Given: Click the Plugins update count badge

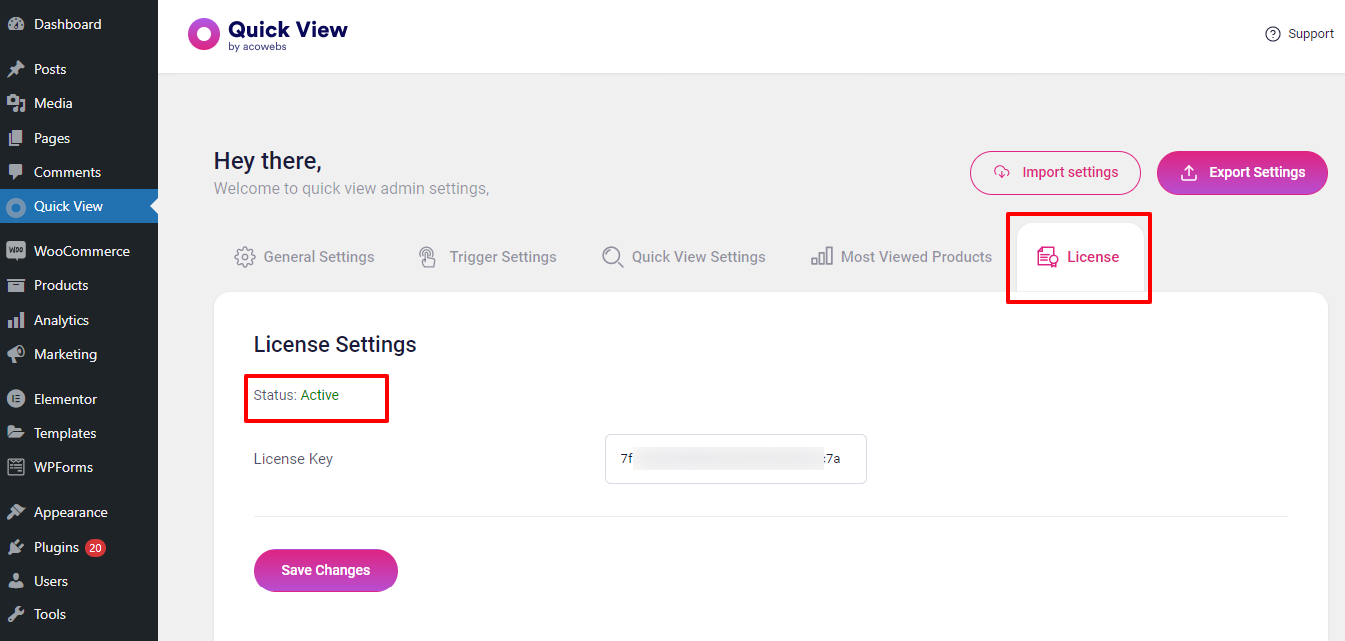Looking at the screenshot, I should [x=95, y=548].
